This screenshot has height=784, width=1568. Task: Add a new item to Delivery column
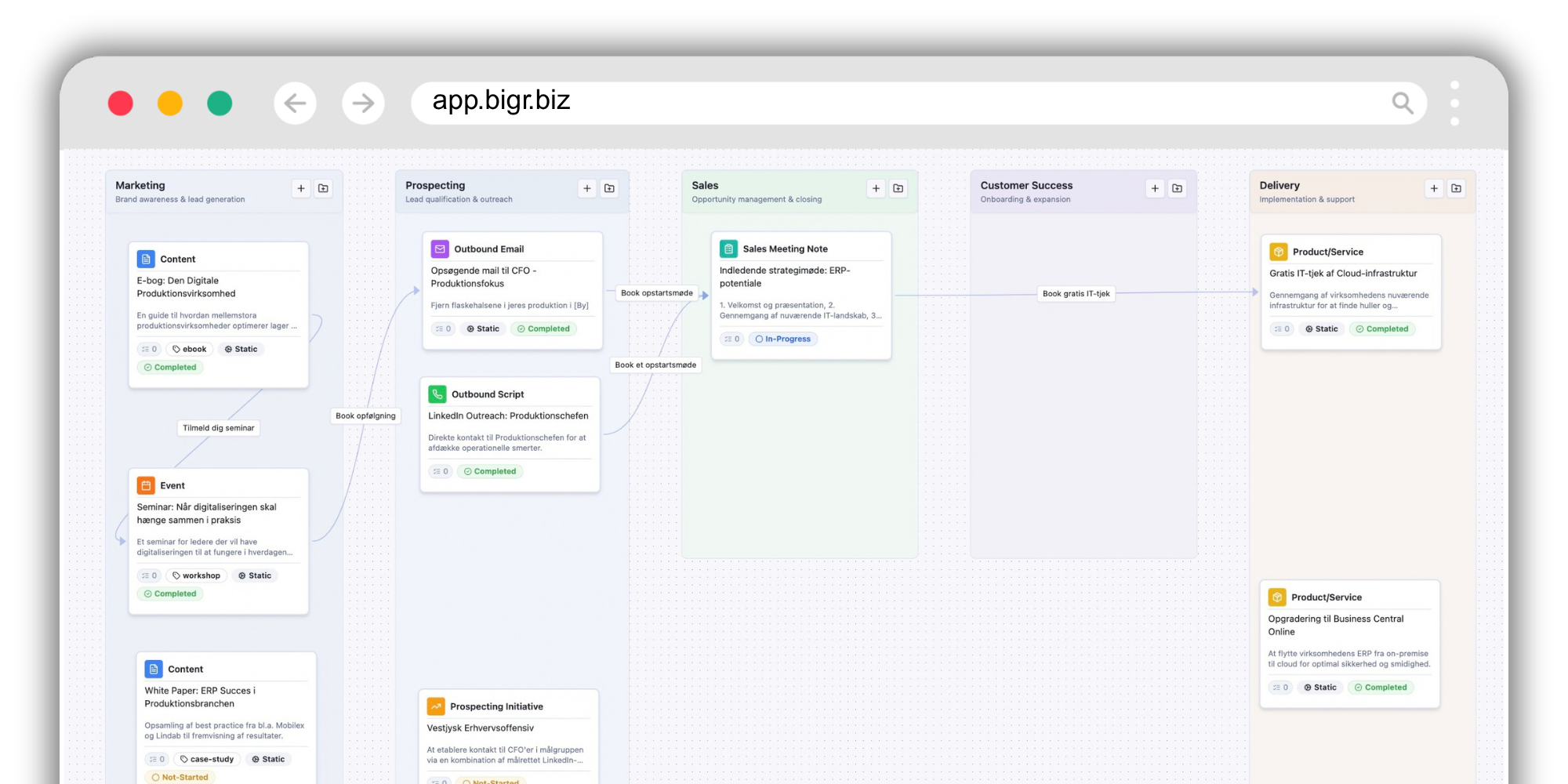tap(1434, 188)
